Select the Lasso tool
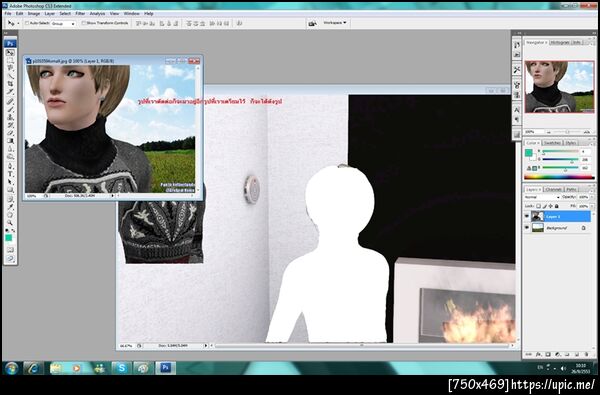The height and width of the screenshot is (395, 600). 10,68
